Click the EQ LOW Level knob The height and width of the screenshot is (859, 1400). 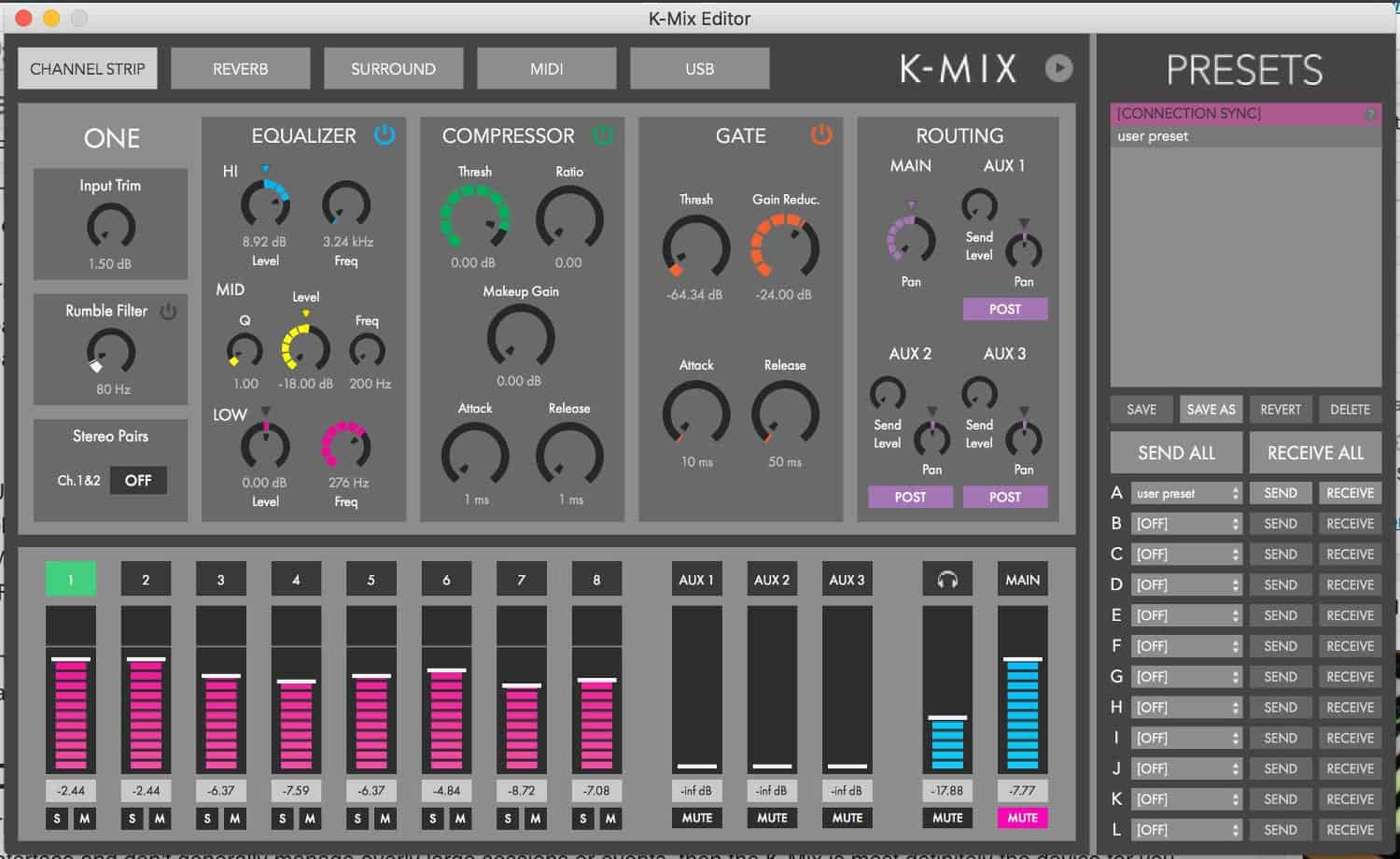tap(265, 444)
